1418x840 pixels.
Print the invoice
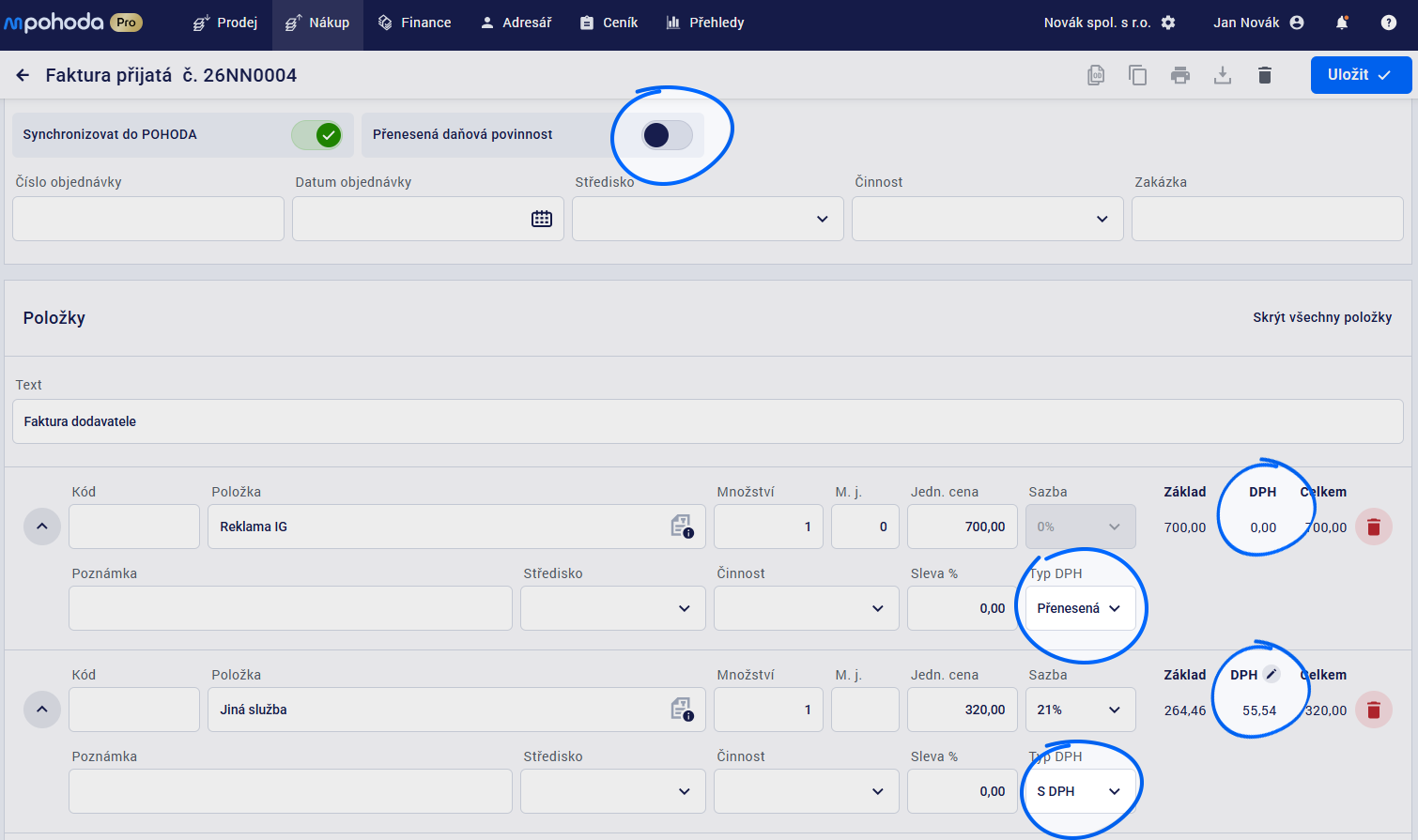1180,75
